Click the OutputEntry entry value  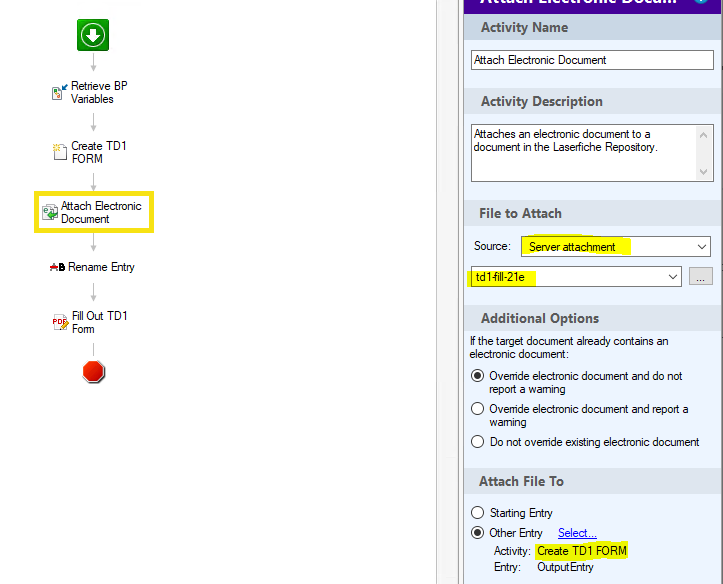(565, 567)
